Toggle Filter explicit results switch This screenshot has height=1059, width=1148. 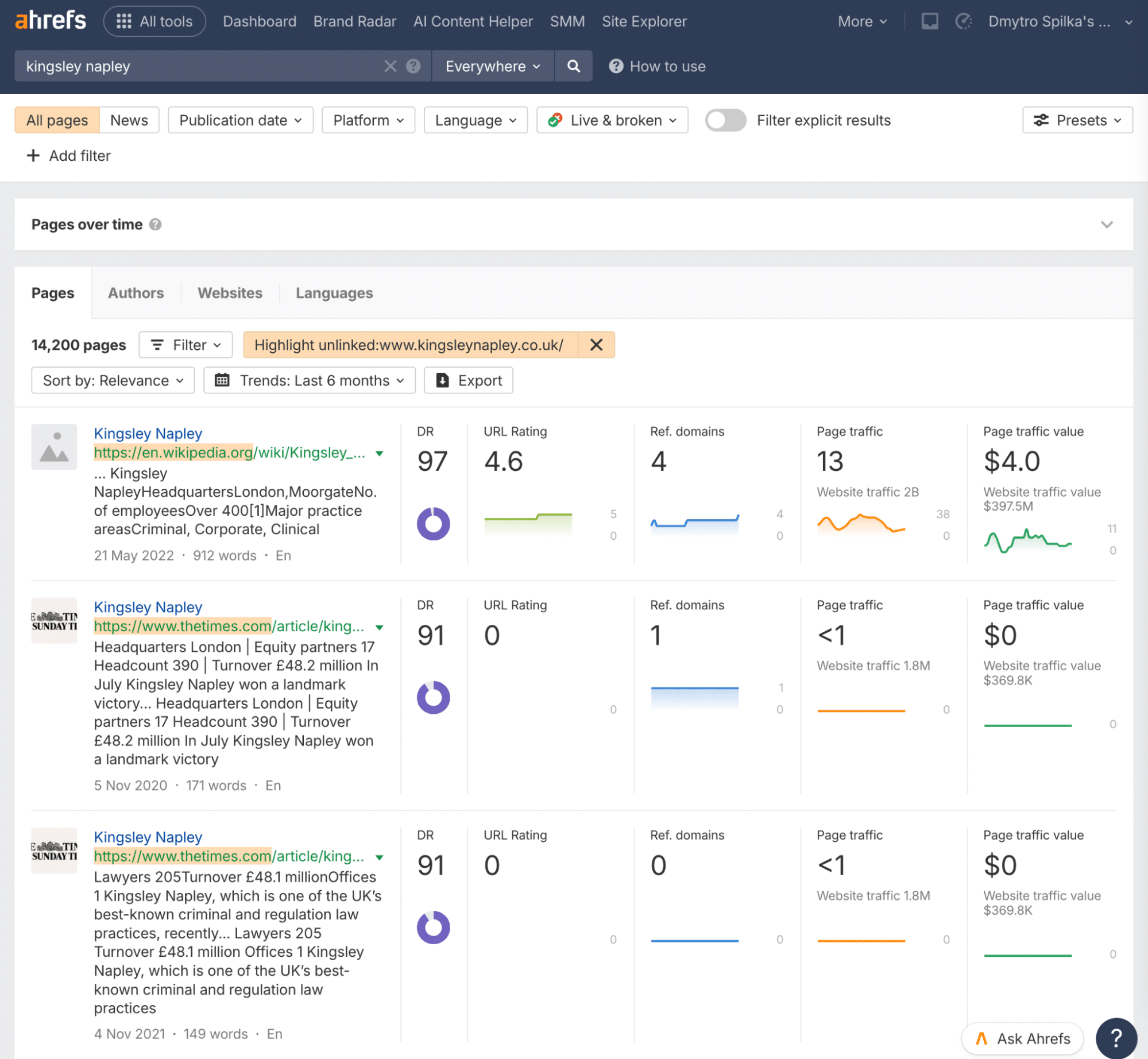(x=725, y=121)
